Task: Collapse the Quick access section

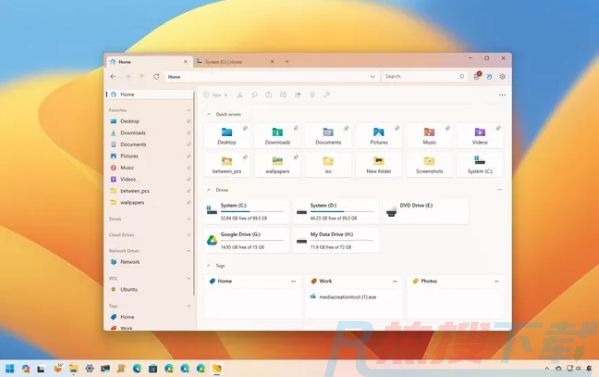Action: tap(209, 114)
